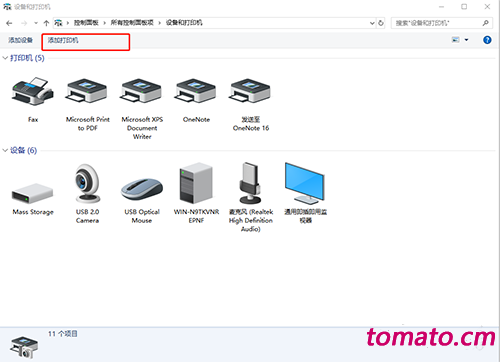
Task: Select the USB Optical Mouse device
Action: (142, 190)
